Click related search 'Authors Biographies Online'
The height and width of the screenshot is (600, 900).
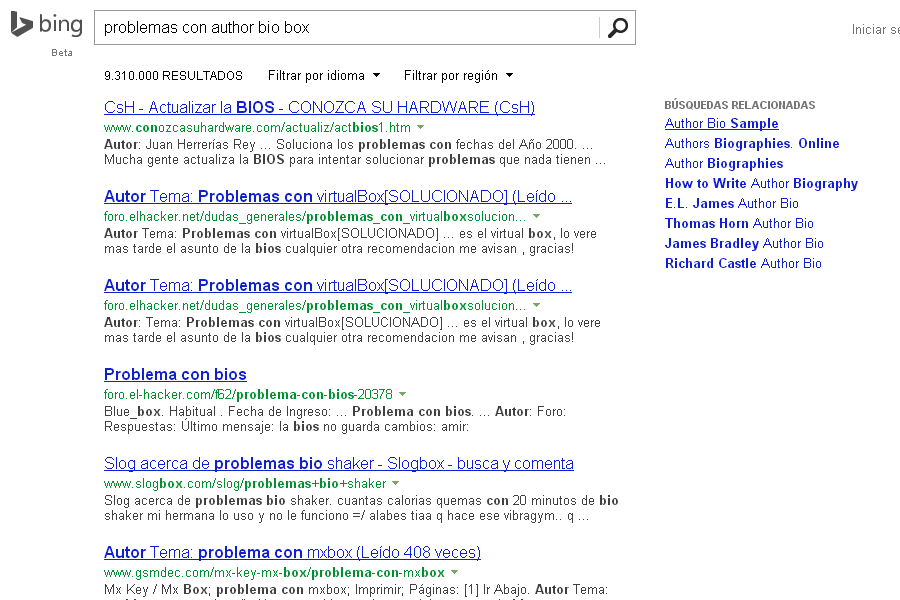point(752,144)
